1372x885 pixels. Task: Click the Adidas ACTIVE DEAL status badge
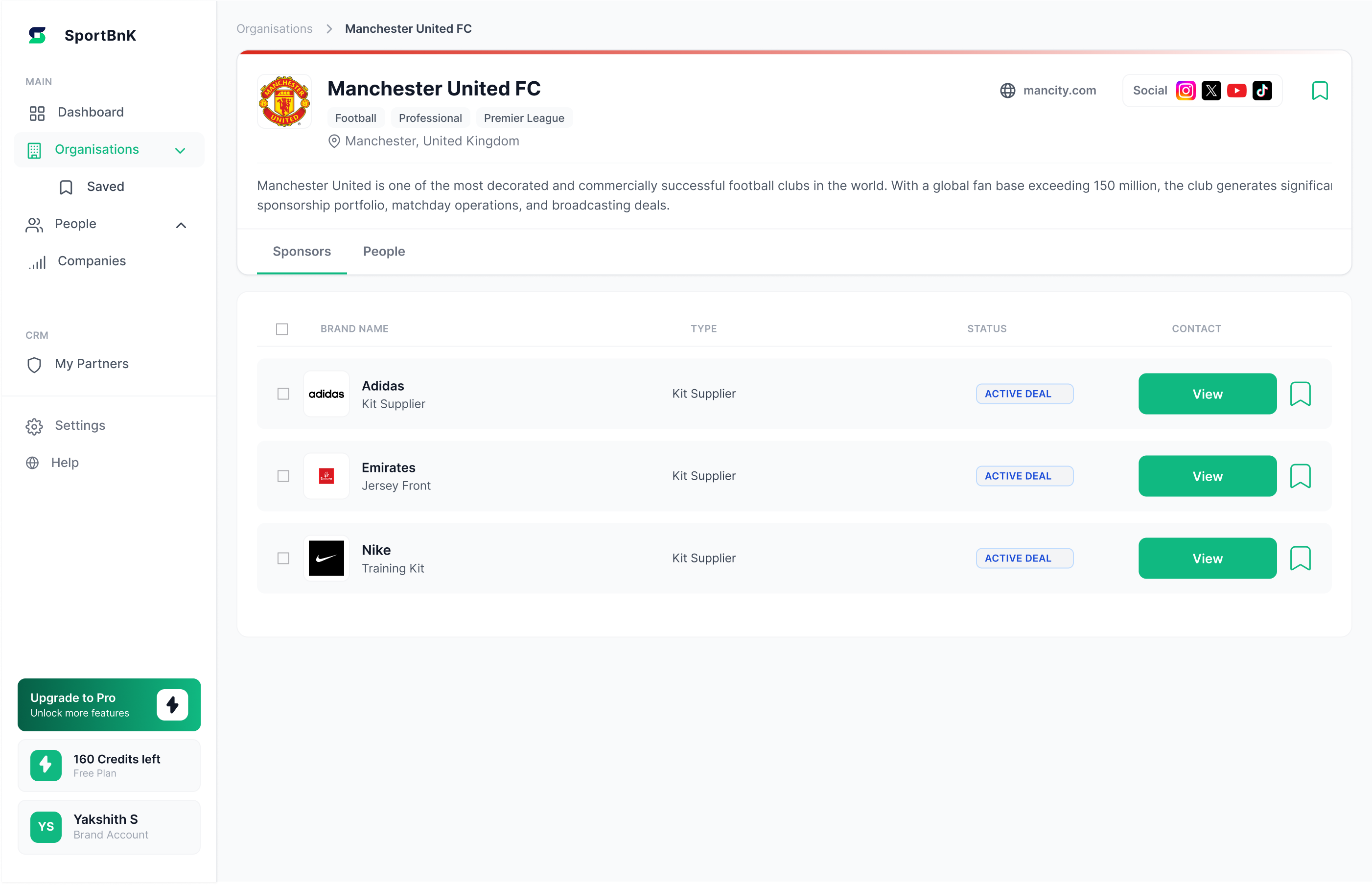click(x=1024, y=394)
